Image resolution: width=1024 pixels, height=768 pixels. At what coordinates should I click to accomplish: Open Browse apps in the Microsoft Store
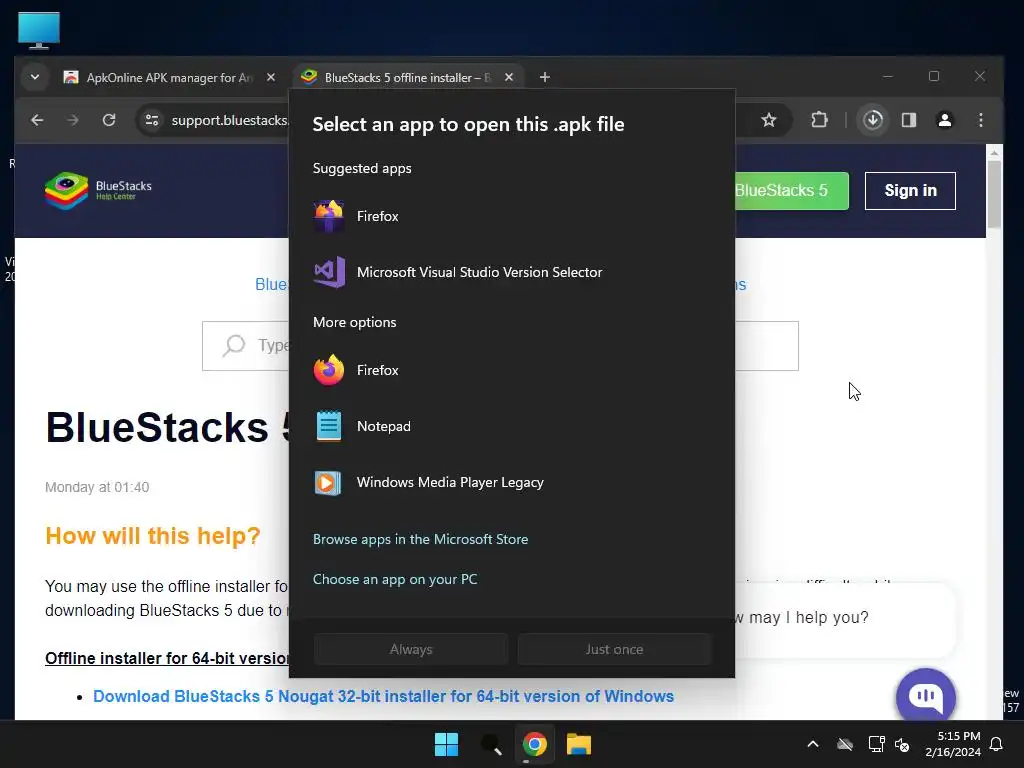(420, 539)
